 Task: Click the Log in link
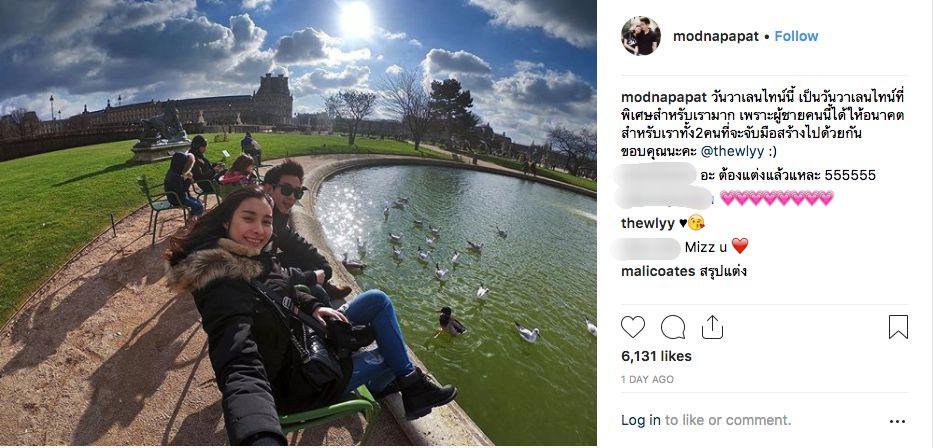[641, 420]
